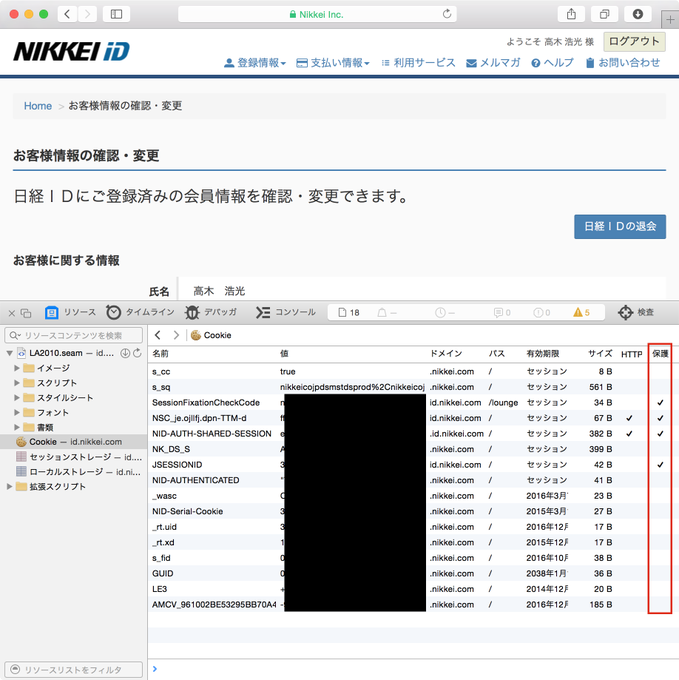Screen dimensions: 679x680
Task: Expand the 書類 folder
Action: click(17, 427)
